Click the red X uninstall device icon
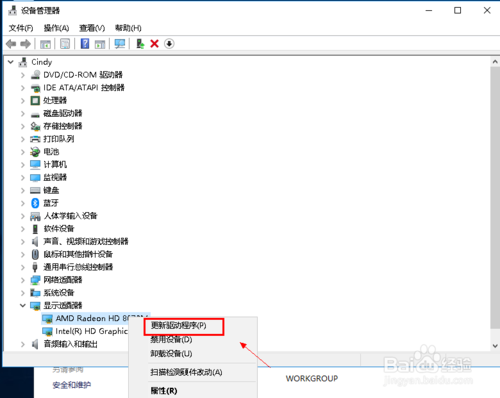The image size is (500, 398). tap(154, 44)
